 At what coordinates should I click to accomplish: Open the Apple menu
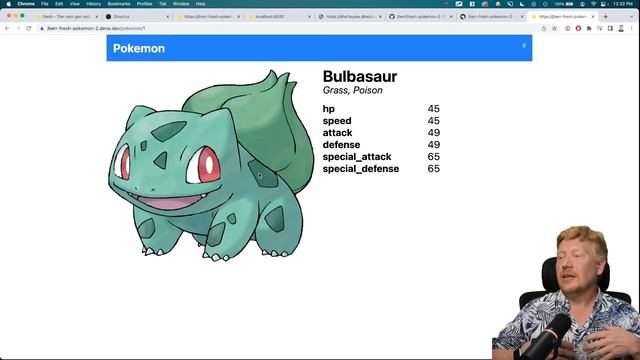tap(9, 4)
